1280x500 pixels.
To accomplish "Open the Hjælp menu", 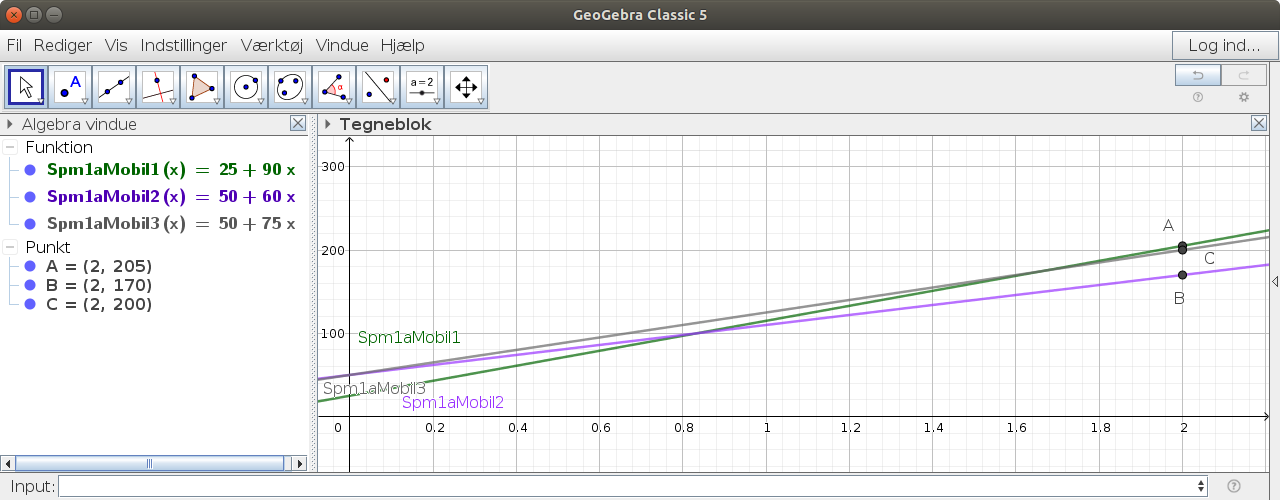I will 402,45.
